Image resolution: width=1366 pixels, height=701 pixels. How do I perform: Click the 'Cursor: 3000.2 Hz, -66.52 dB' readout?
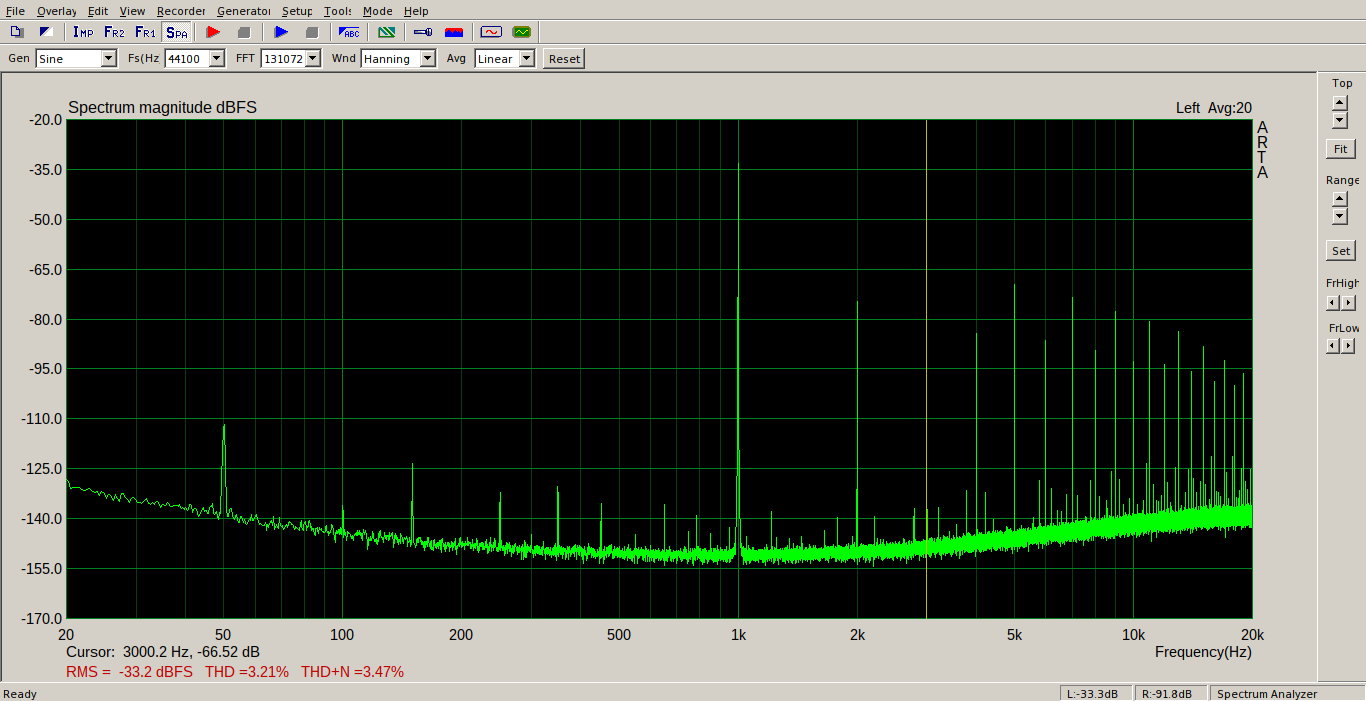tap(163, 652)
